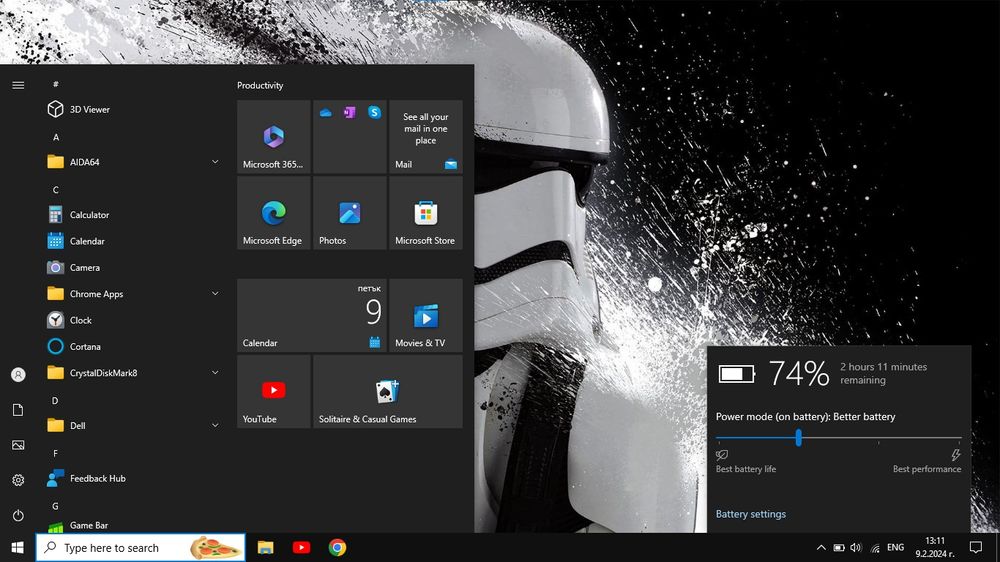Open Pictures from Start sidebar
This screenshot has width=1000, height=562.
coord(18,445)
